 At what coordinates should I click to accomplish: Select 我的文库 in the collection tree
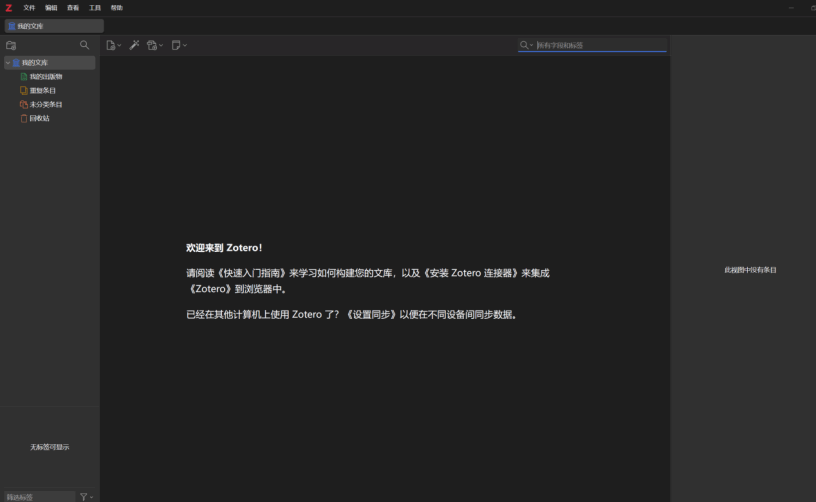point(50,62)
